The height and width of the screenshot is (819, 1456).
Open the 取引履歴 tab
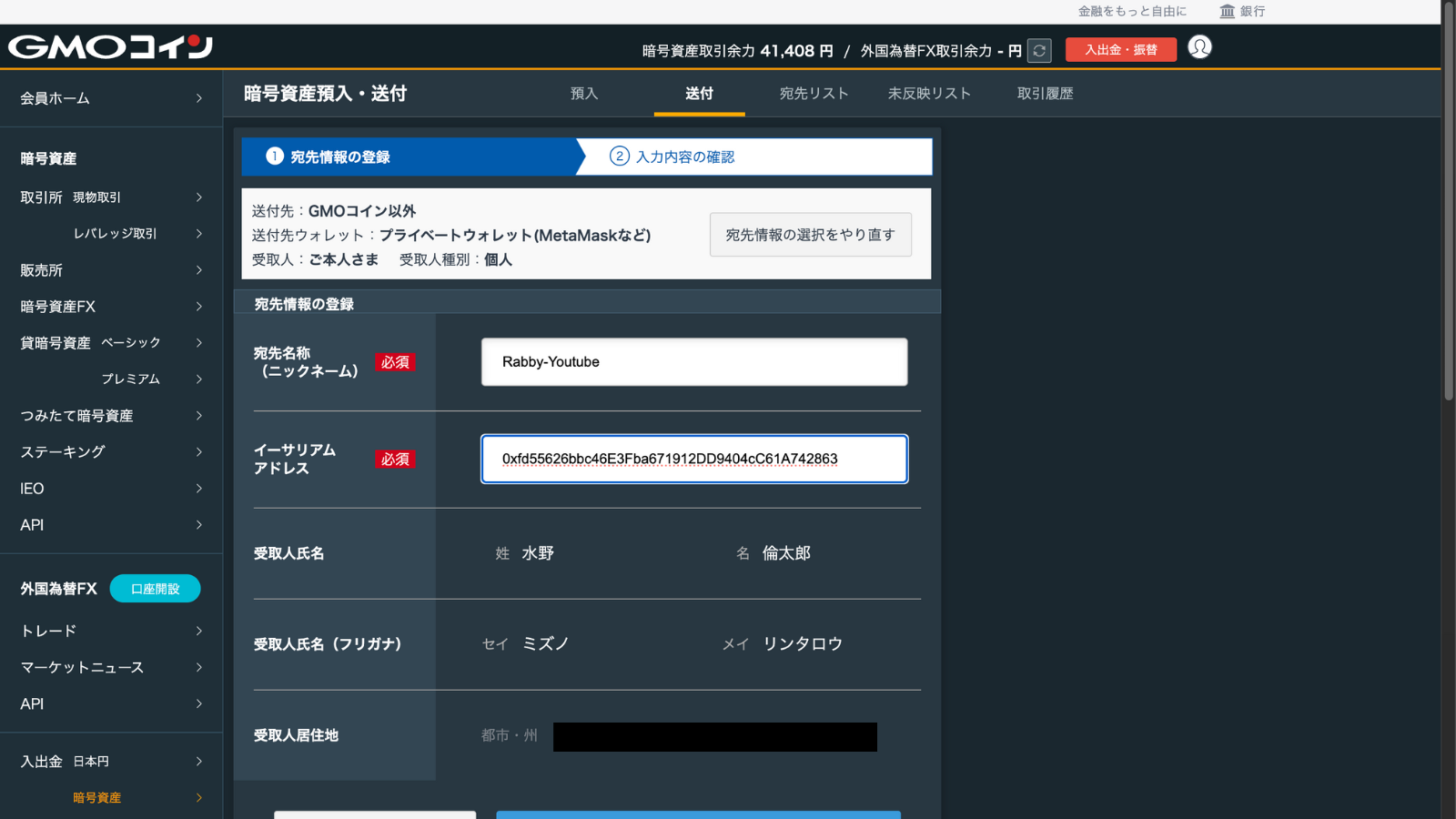click(1045, 94)
